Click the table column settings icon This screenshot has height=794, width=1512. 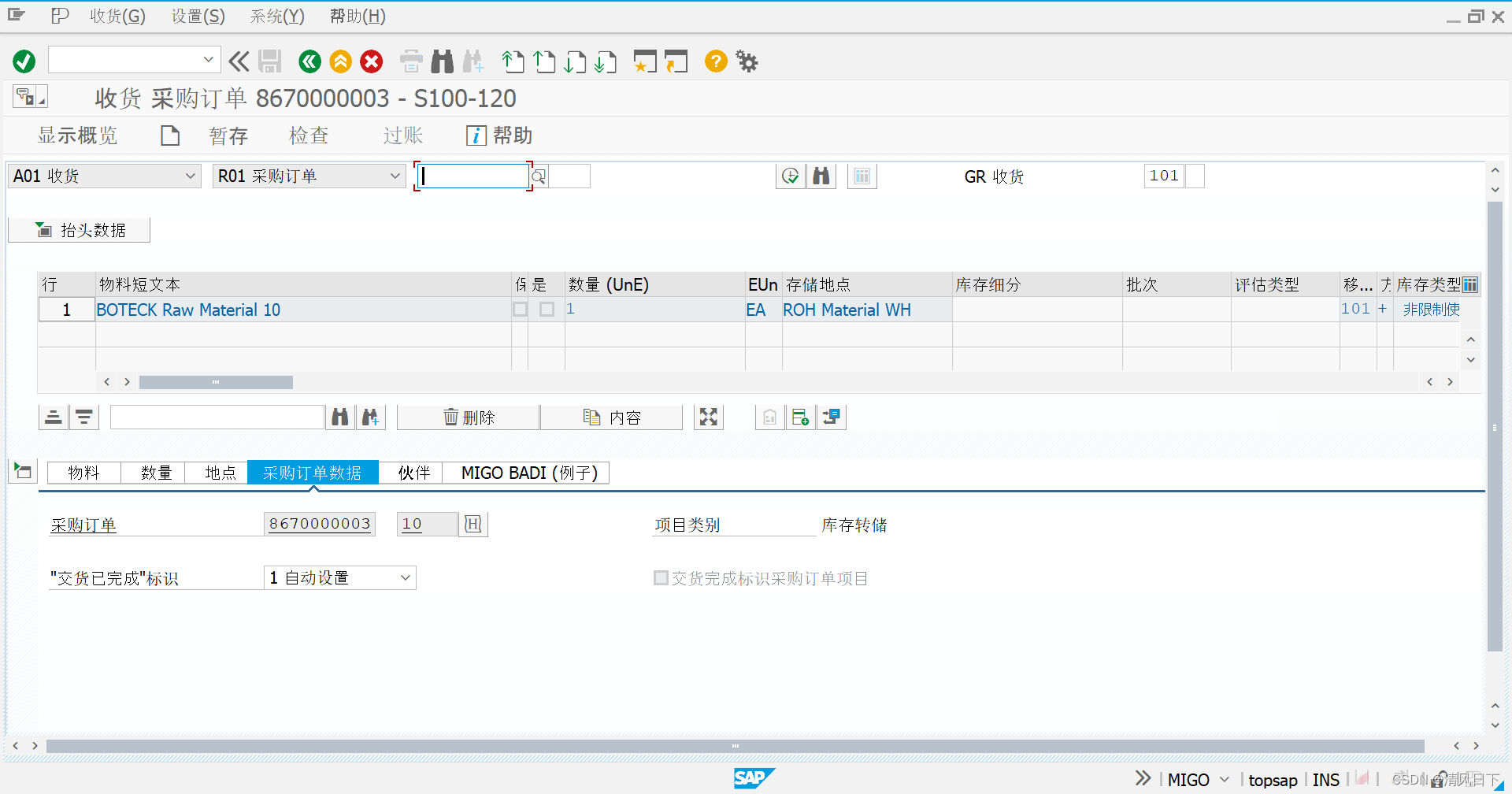(x=1470, y=284)
